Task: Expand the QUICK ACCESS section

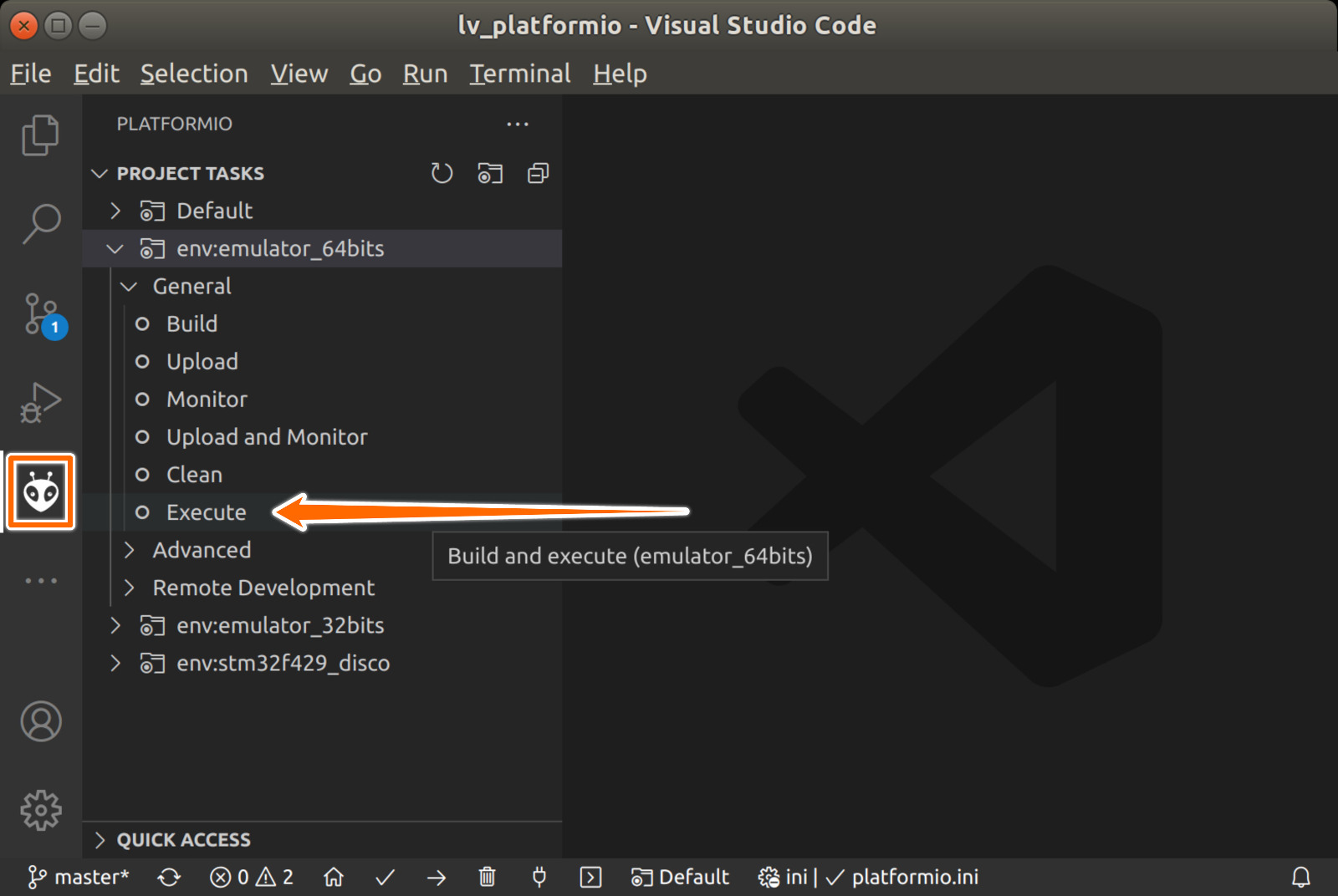Action: tap(322, 839)
